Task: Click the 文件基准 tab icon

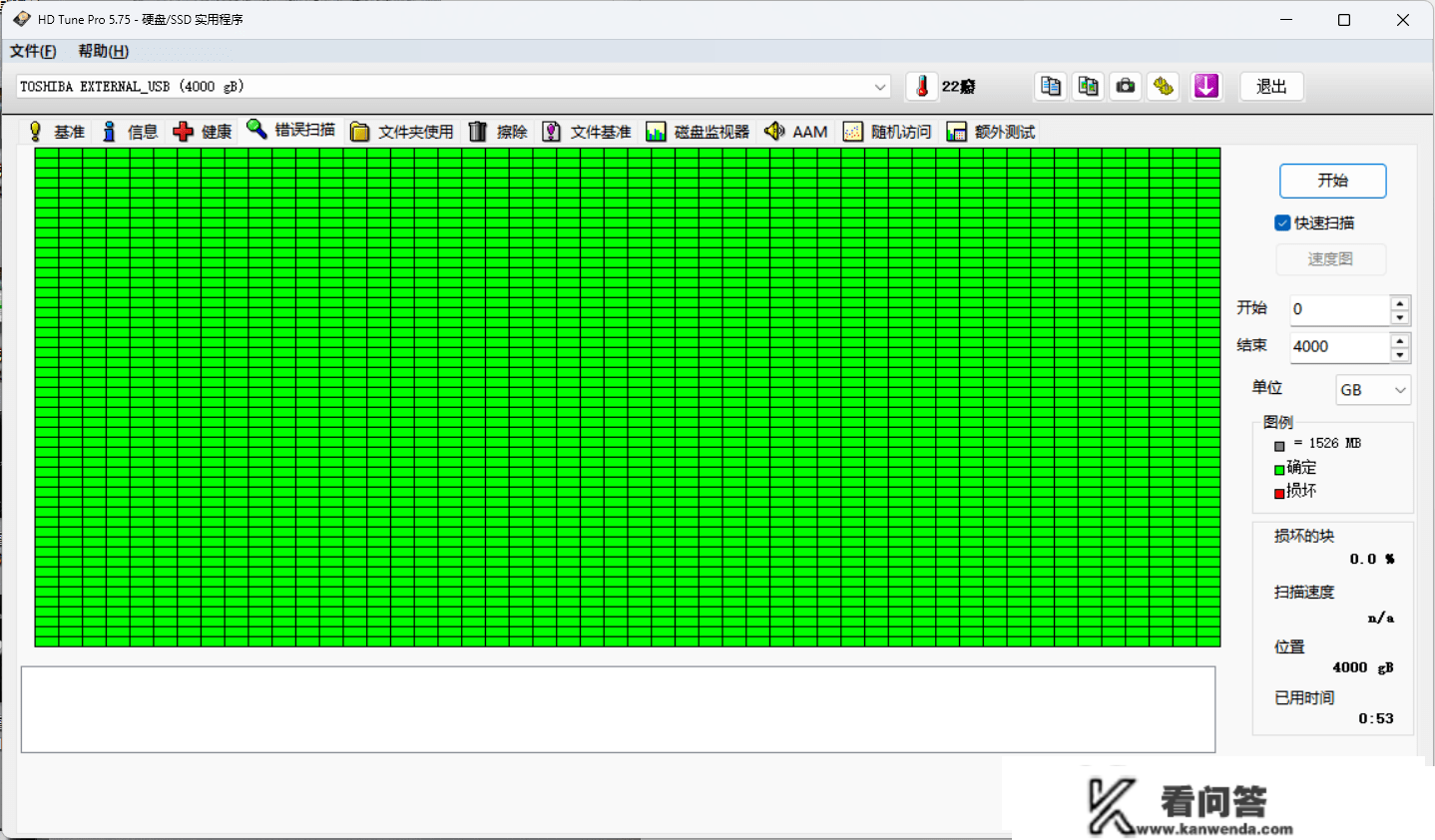Action: click(551, 132)
